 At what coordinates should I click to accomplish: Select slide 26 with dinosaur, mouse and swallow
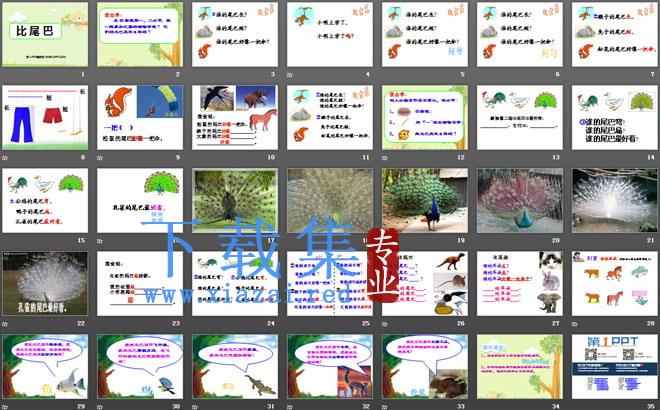pos(425,284)
